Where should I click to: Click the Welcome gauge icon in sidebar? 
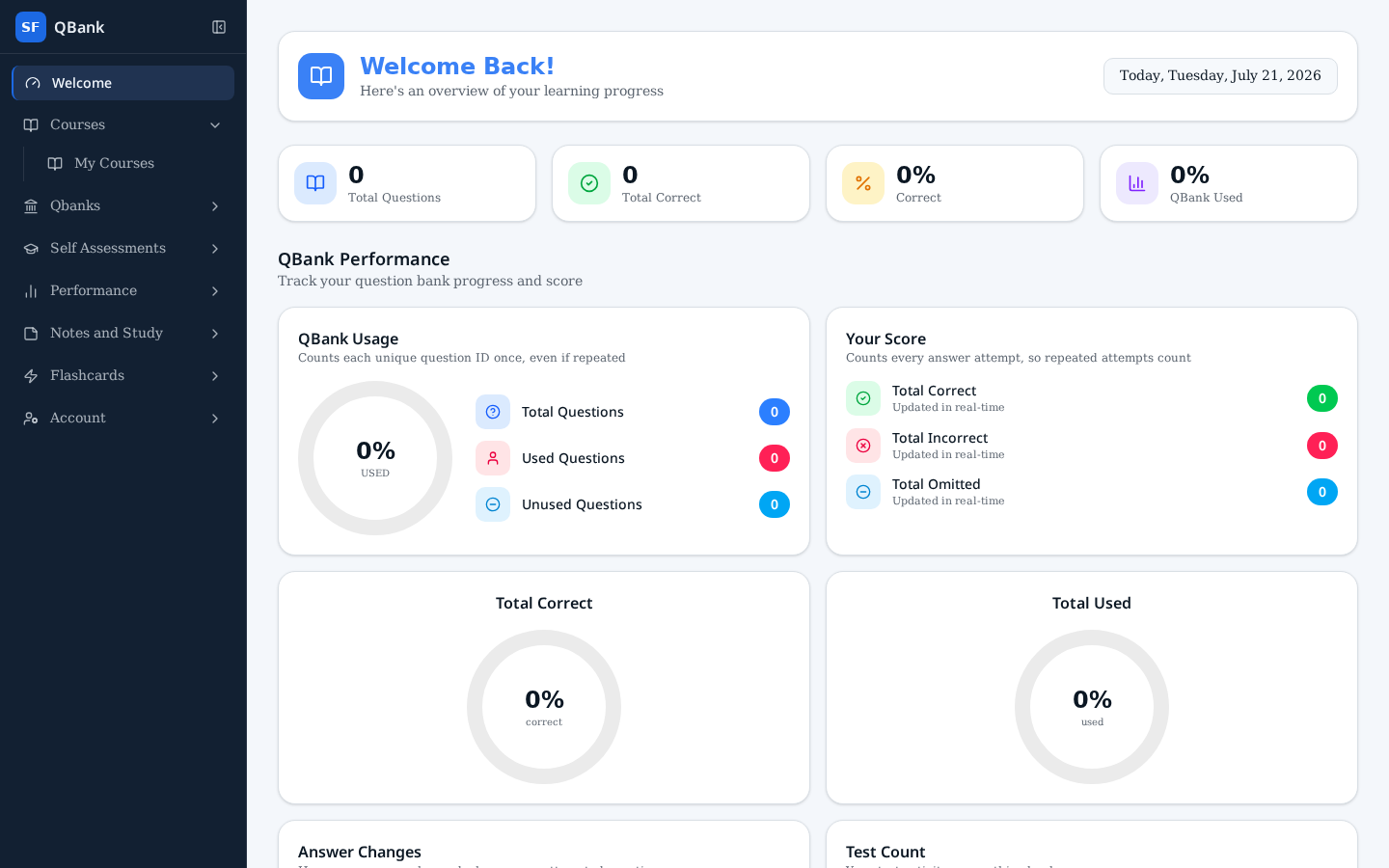pos(33,83)
